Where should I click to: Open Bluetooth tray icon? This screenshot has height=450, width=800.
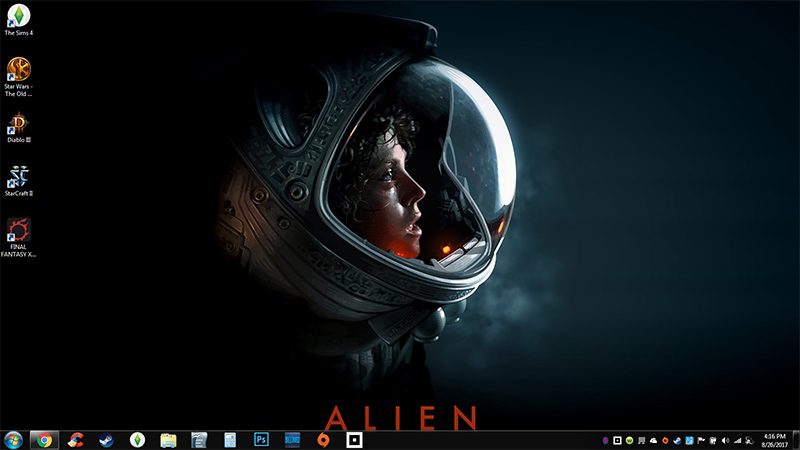pos(605,440)
